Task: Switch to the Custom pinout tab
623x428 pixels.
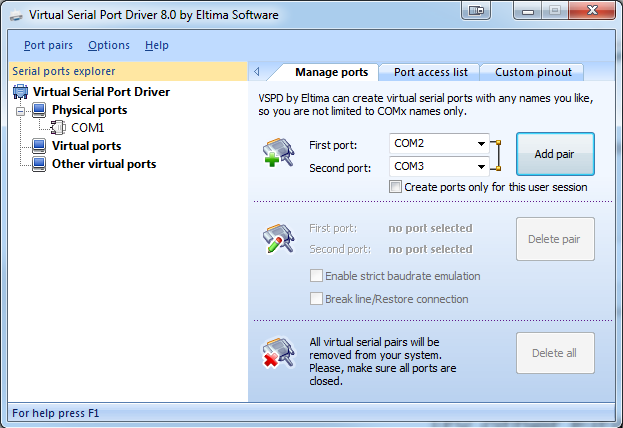Action: point(533,72)
